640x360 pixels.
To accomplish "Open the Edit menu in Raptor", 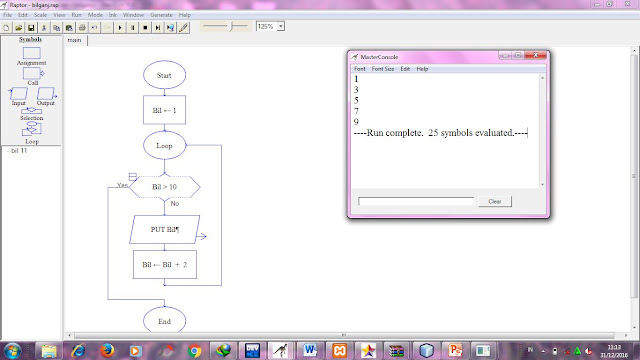I will (x=22, y=15).
